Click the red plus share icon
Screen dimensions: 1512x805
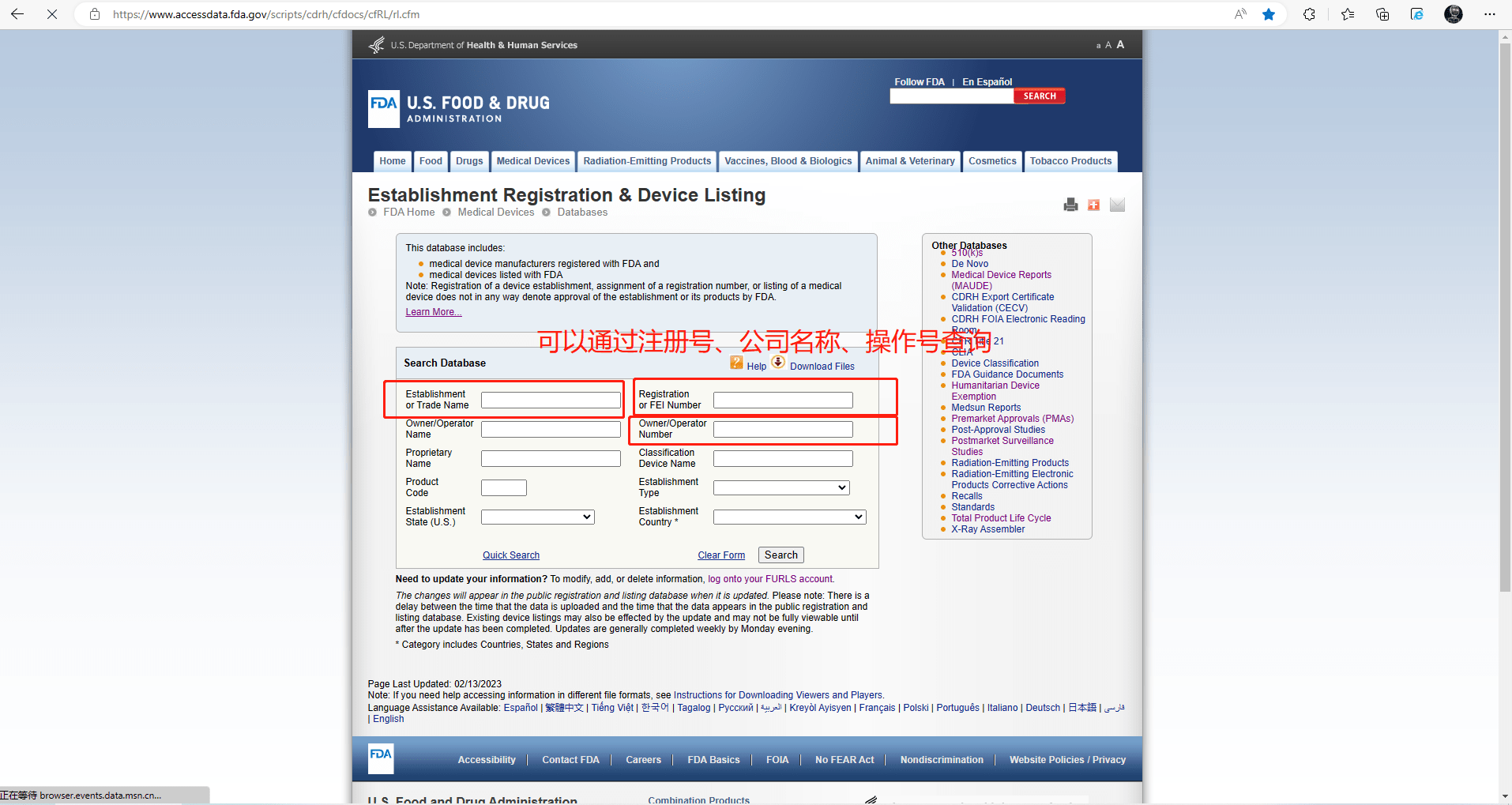(1094, 205)
